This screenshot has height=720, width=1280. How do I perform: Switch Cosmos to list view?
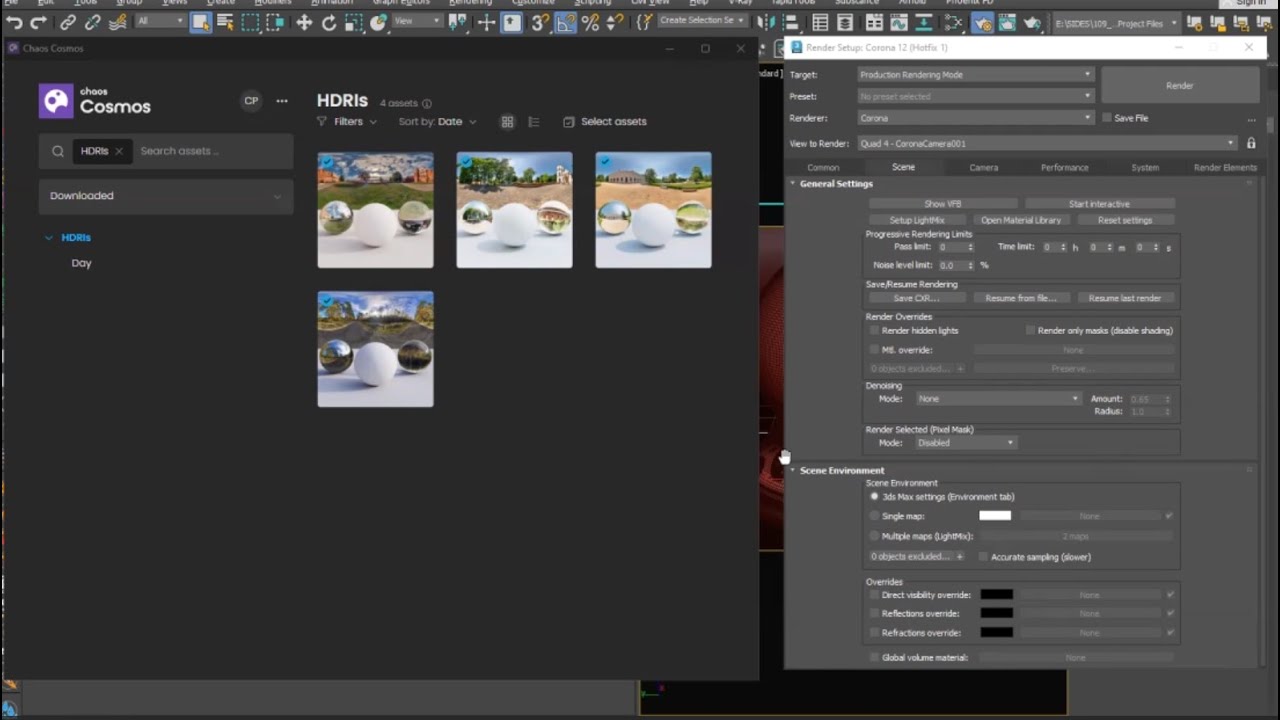tap(533, 122)
